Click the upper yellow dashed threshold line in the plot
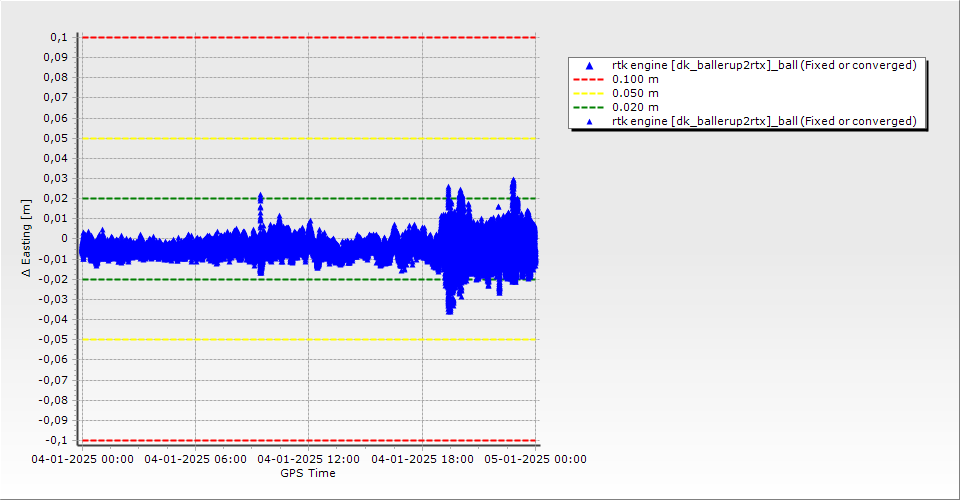This screenshot has width=960, height=500. (300, 138)
